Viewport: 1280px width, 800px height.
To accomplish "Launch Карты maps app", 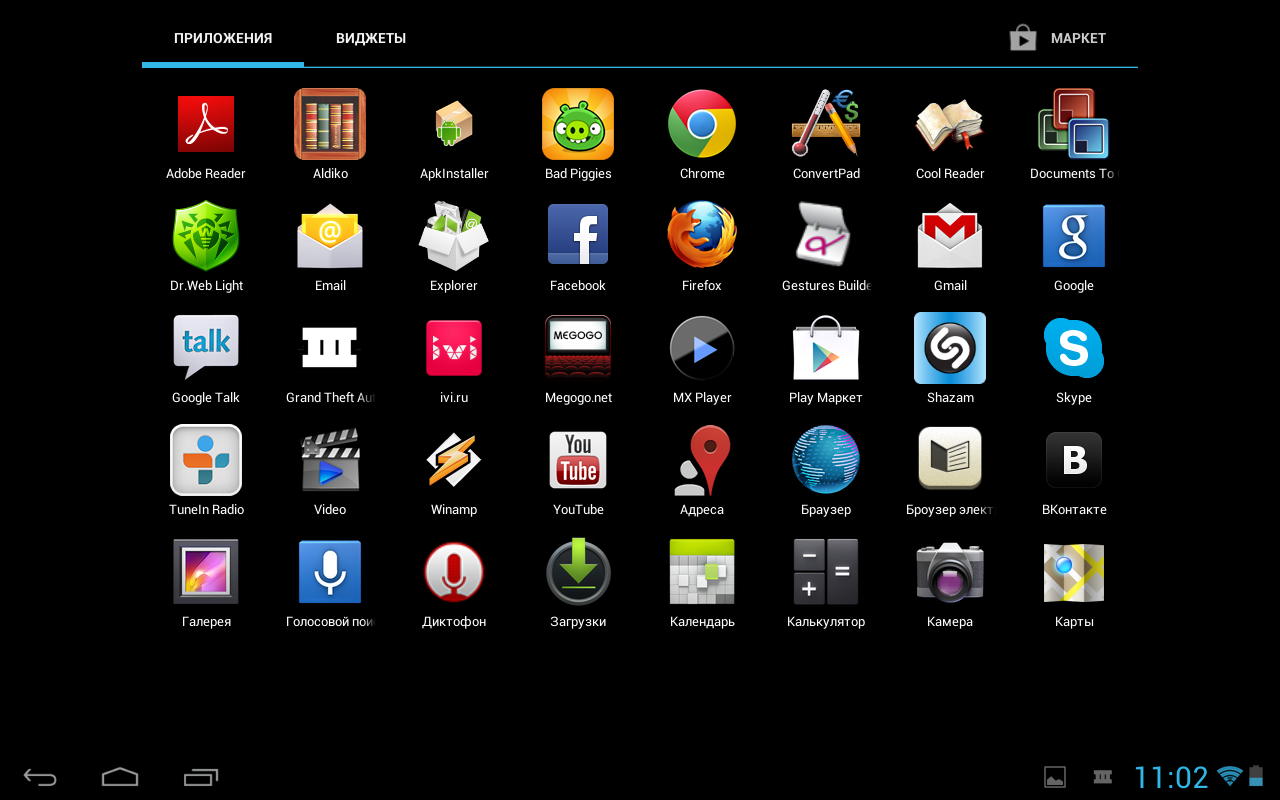I will pyautogui.click(x=1074, y=572).
